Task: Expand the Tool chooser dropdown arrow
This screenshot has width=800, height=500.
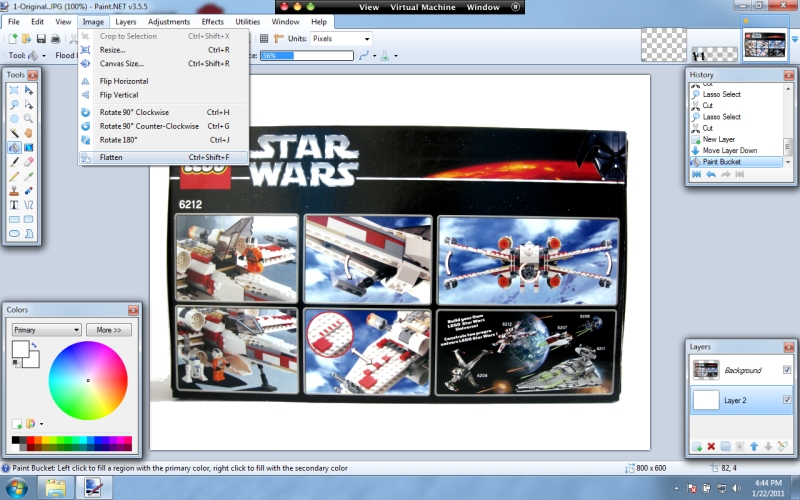Action: (44, 56)
